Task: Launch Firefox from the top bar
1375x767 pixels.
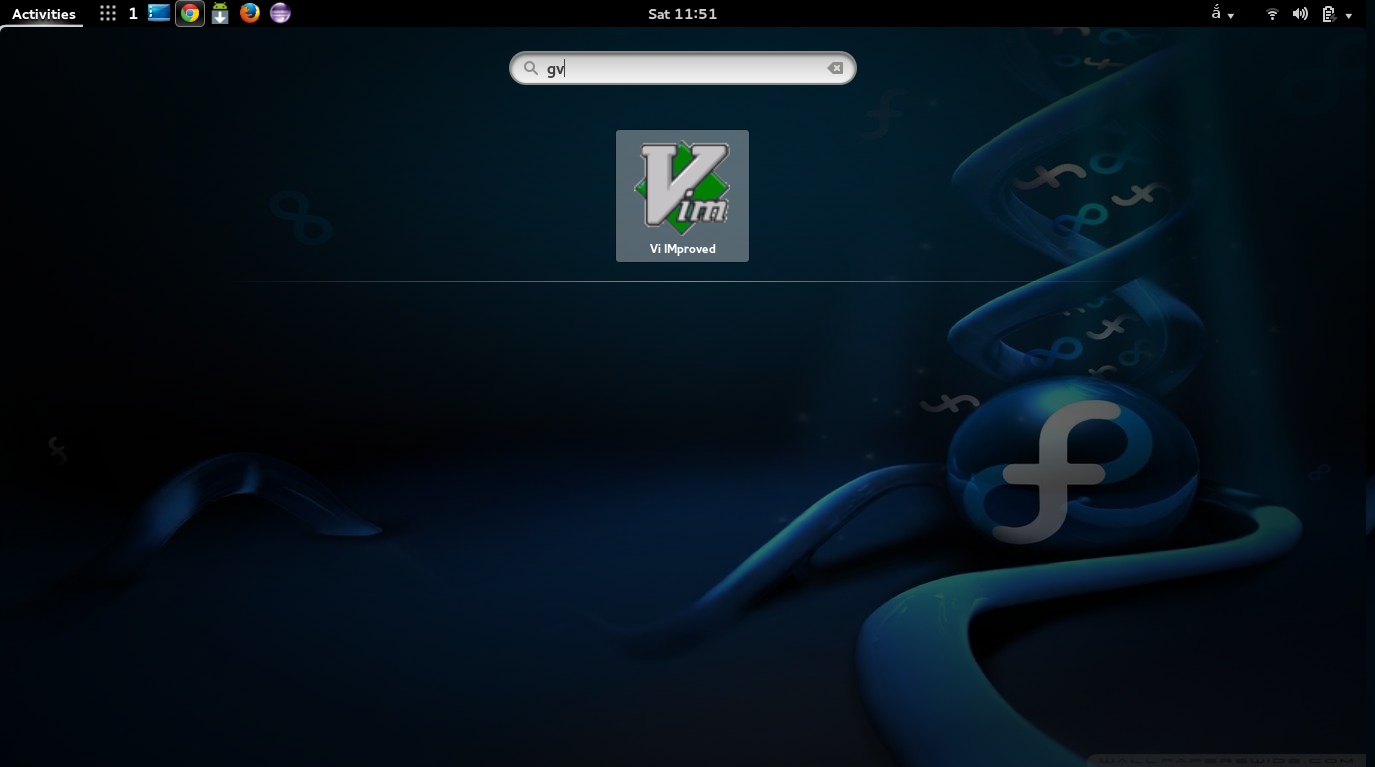Action: [x=250, y=13]
